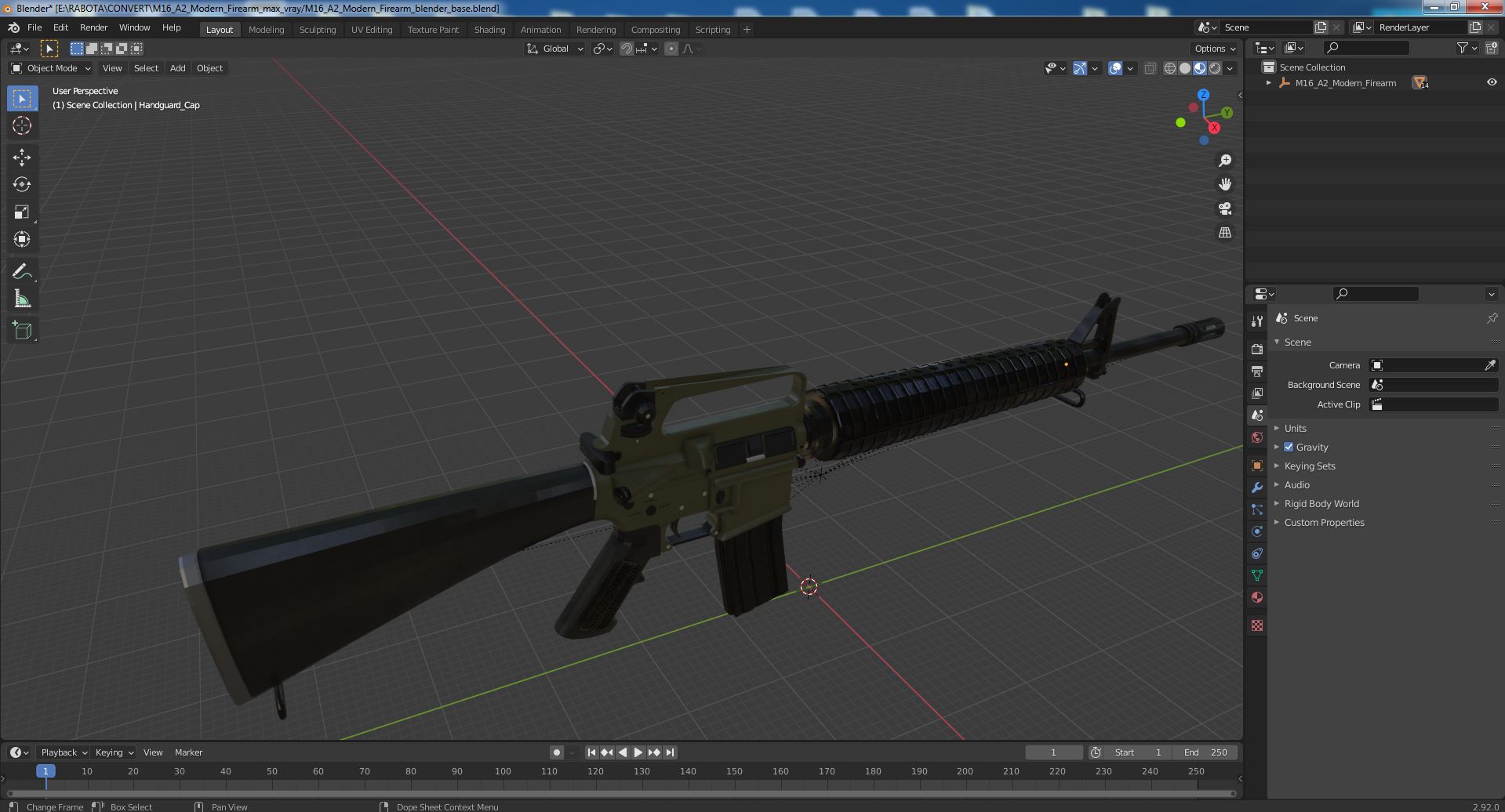
Task: Switch to rendered shading mode
Action: [1215, 68]
